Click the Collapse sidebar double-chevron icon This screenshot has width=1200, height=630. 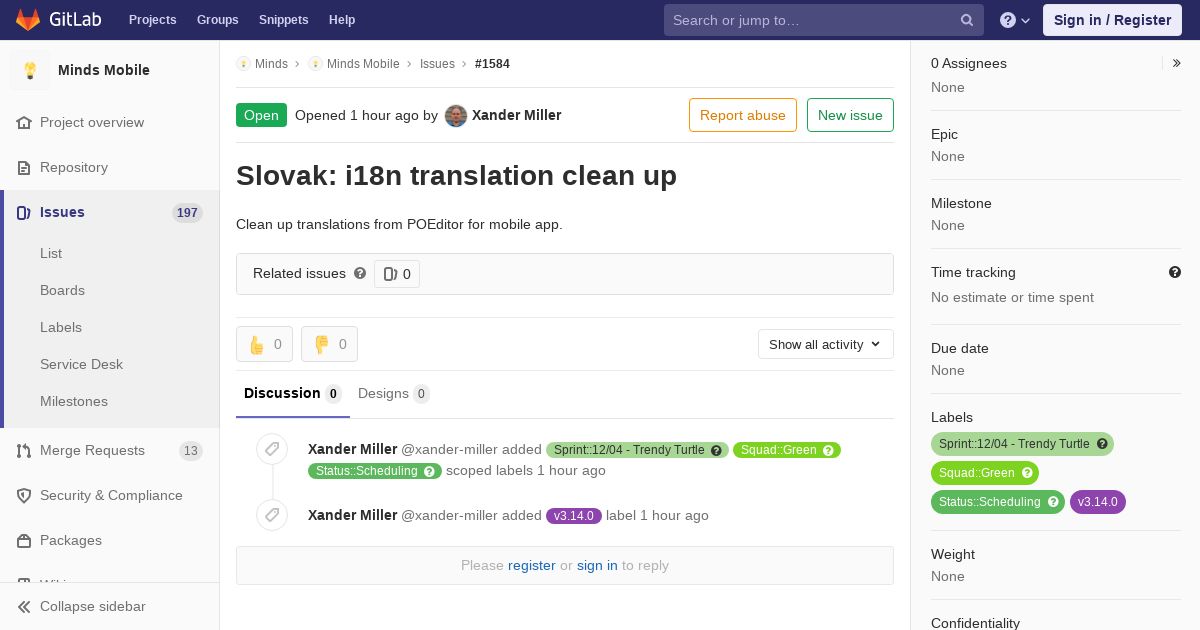point(24,606)
